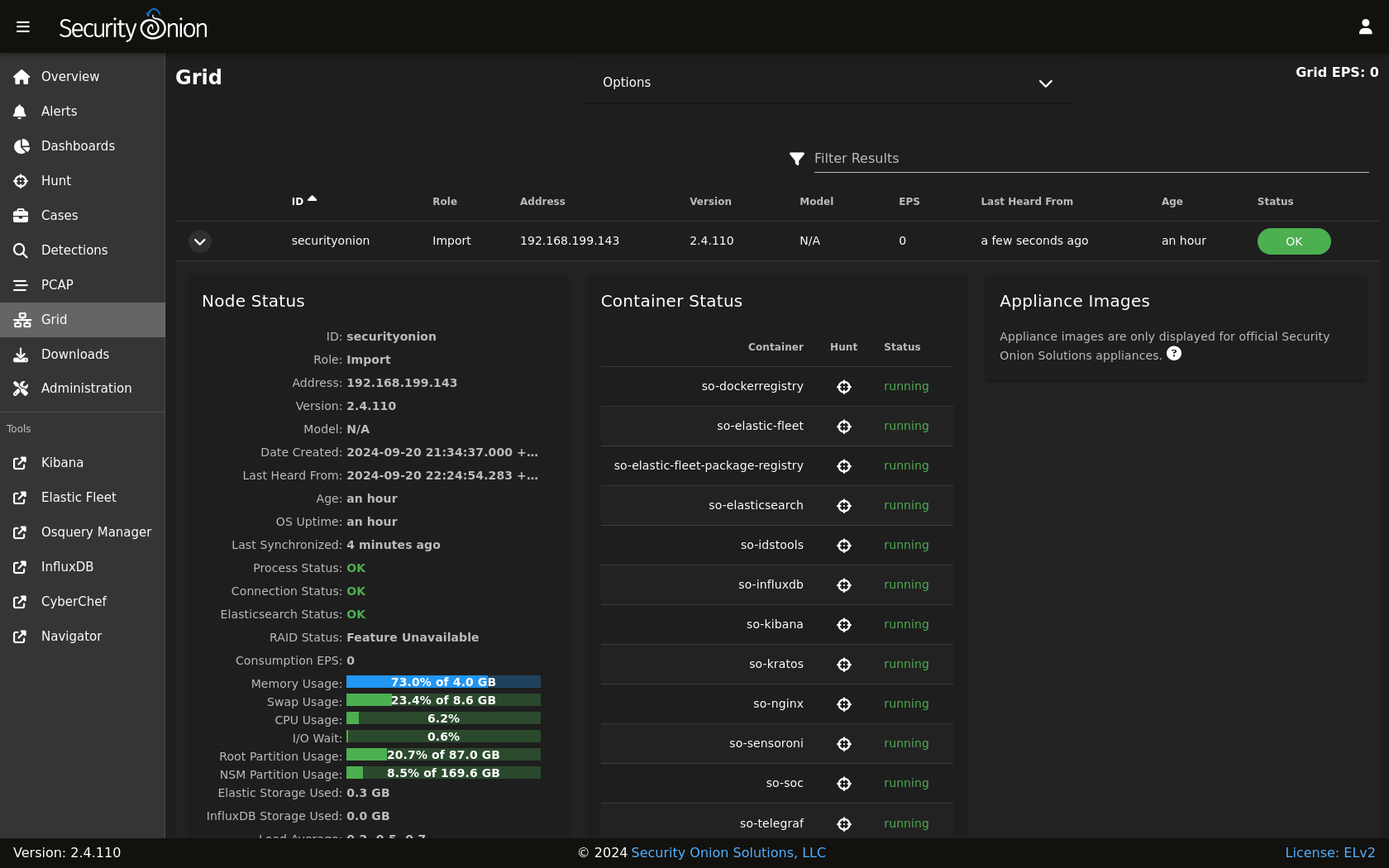Sort grid by Age column header
The image size is (1389, 868).
pyautogui.click(x=1172, y=202)
